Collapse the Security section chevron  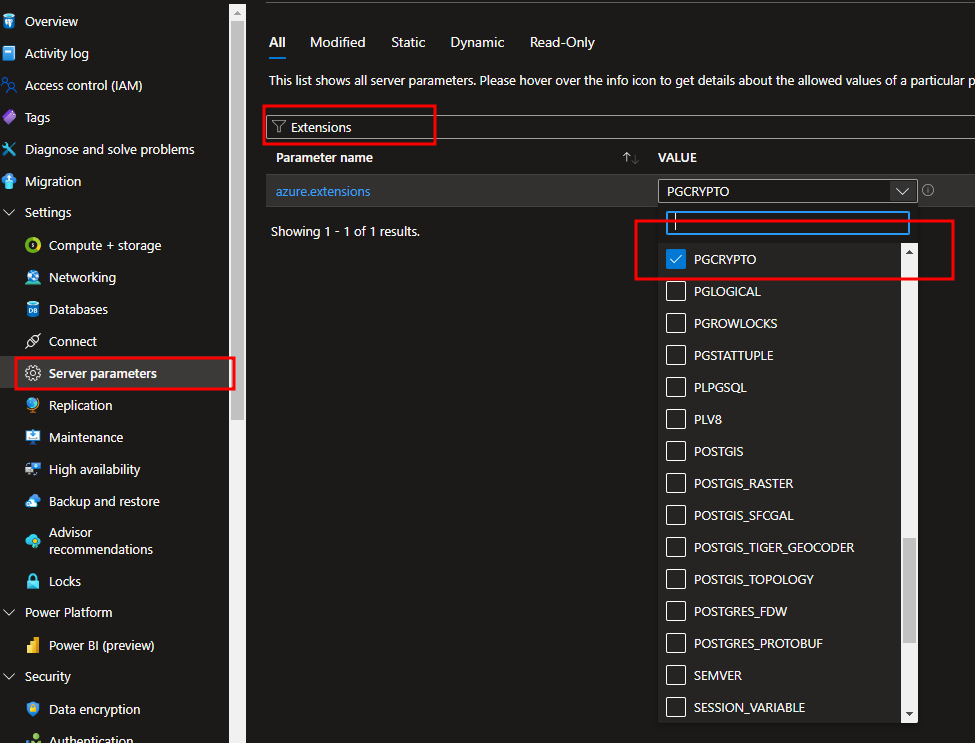(9, 676)
